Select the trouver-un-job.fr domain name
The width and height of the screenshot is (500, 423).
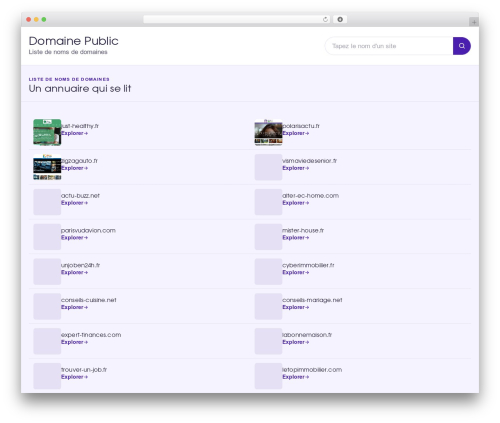pos(84,370)
